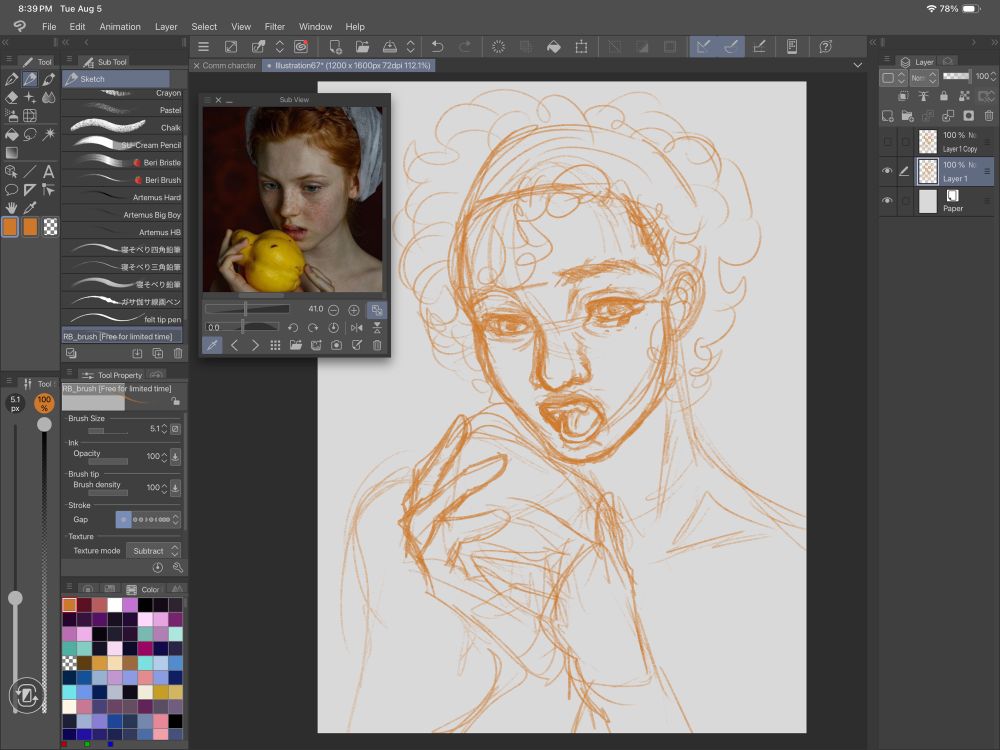The image size is (1000, 750).
Task: Create a new layer folder
Action: click(908, 115)
